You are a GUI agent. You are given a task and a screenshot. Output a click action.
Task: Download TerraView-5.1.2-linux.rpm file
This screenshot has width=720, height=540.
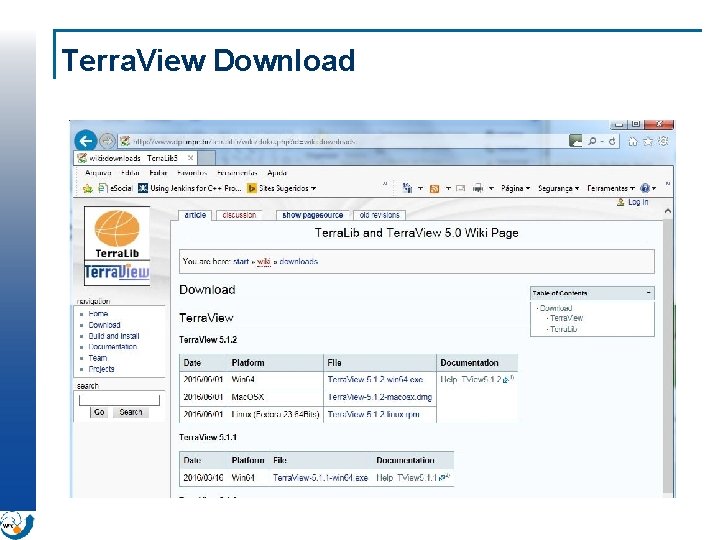374,414
